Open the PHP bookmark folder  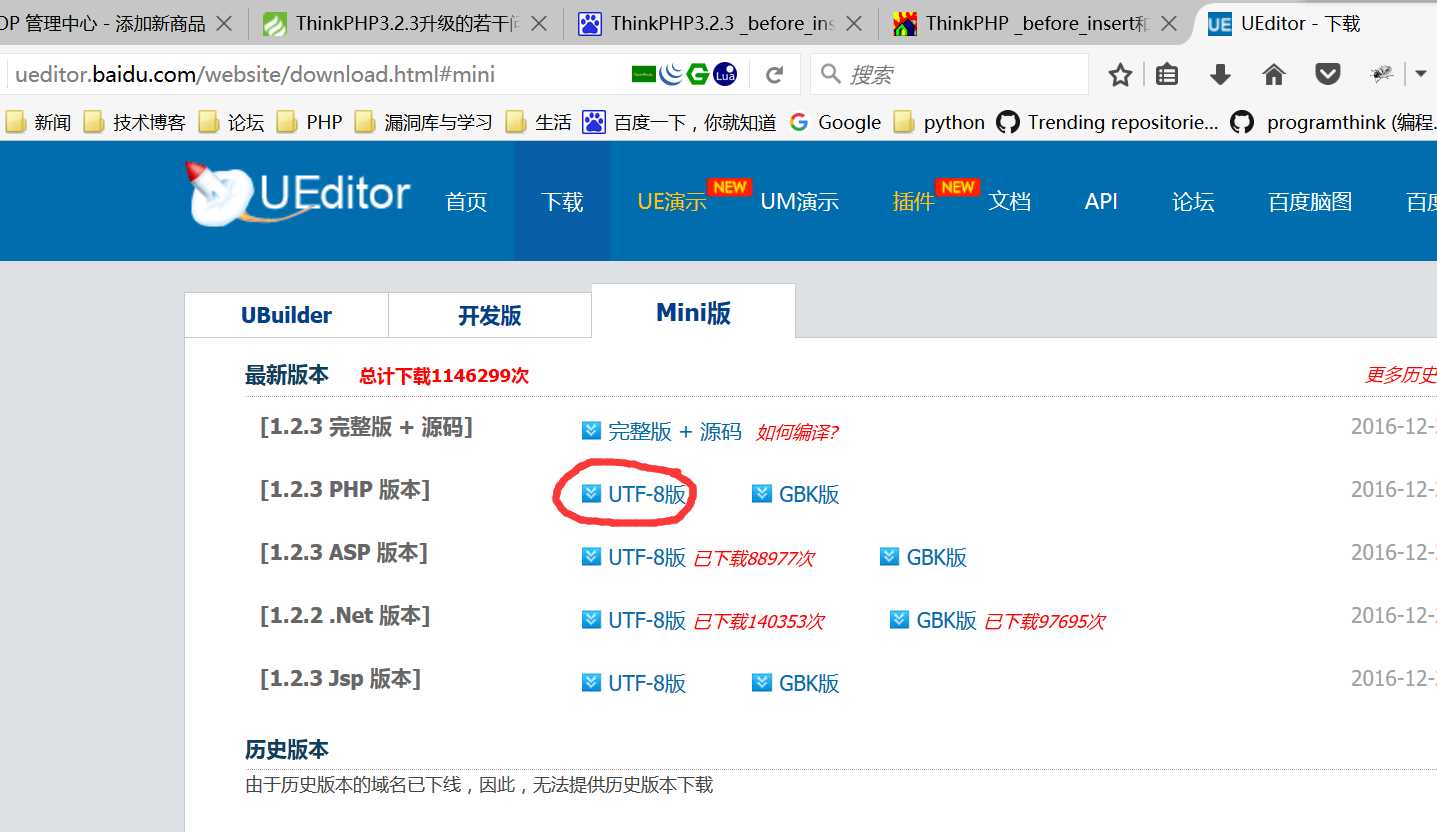click(x=309, y=122)
